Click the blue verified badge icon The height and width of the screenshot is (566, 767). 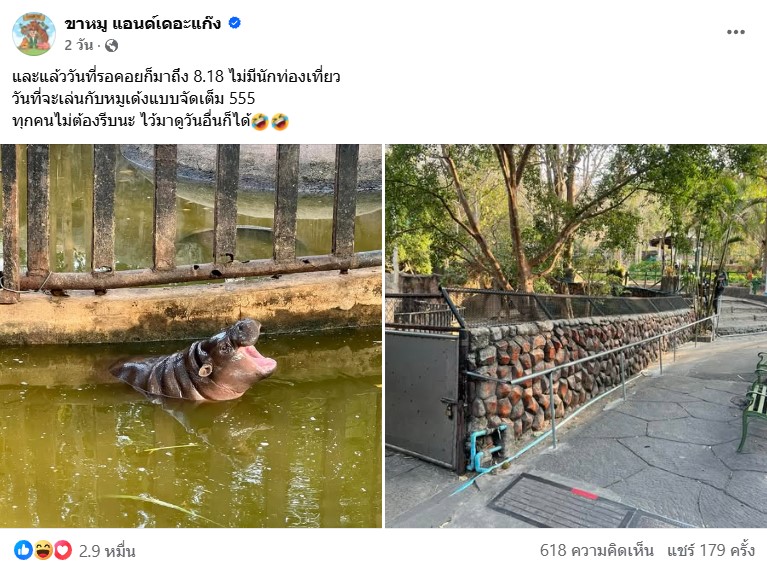click(x=234, y=23)
